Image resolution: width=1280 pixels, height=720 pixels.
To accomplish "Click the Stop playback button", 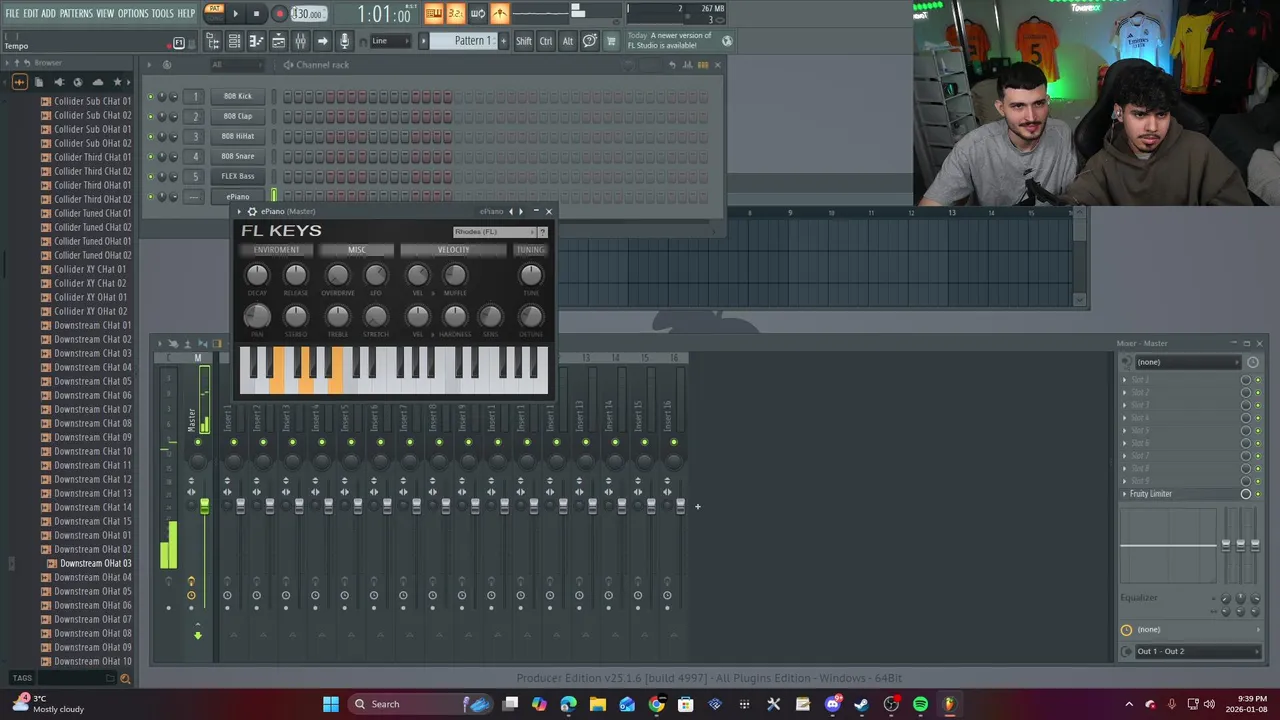I will [x=256, y=14].
